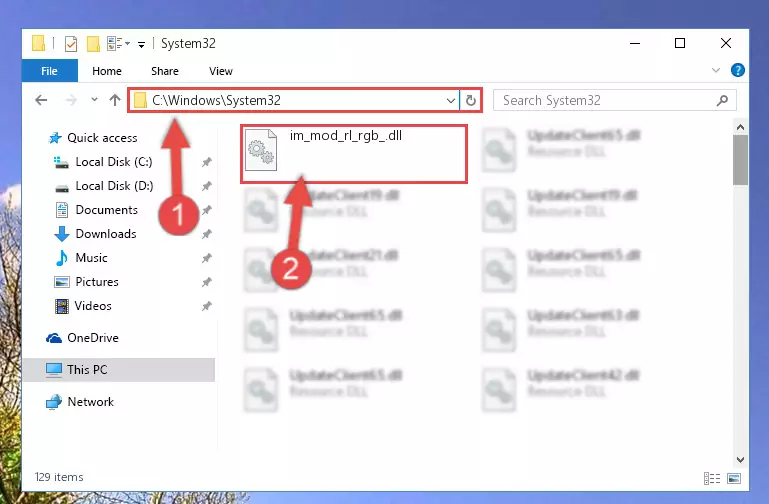Open the recent locations dropdown
Image resolution: width=769 pixels, height=504 pixels.
coord(94,100)
